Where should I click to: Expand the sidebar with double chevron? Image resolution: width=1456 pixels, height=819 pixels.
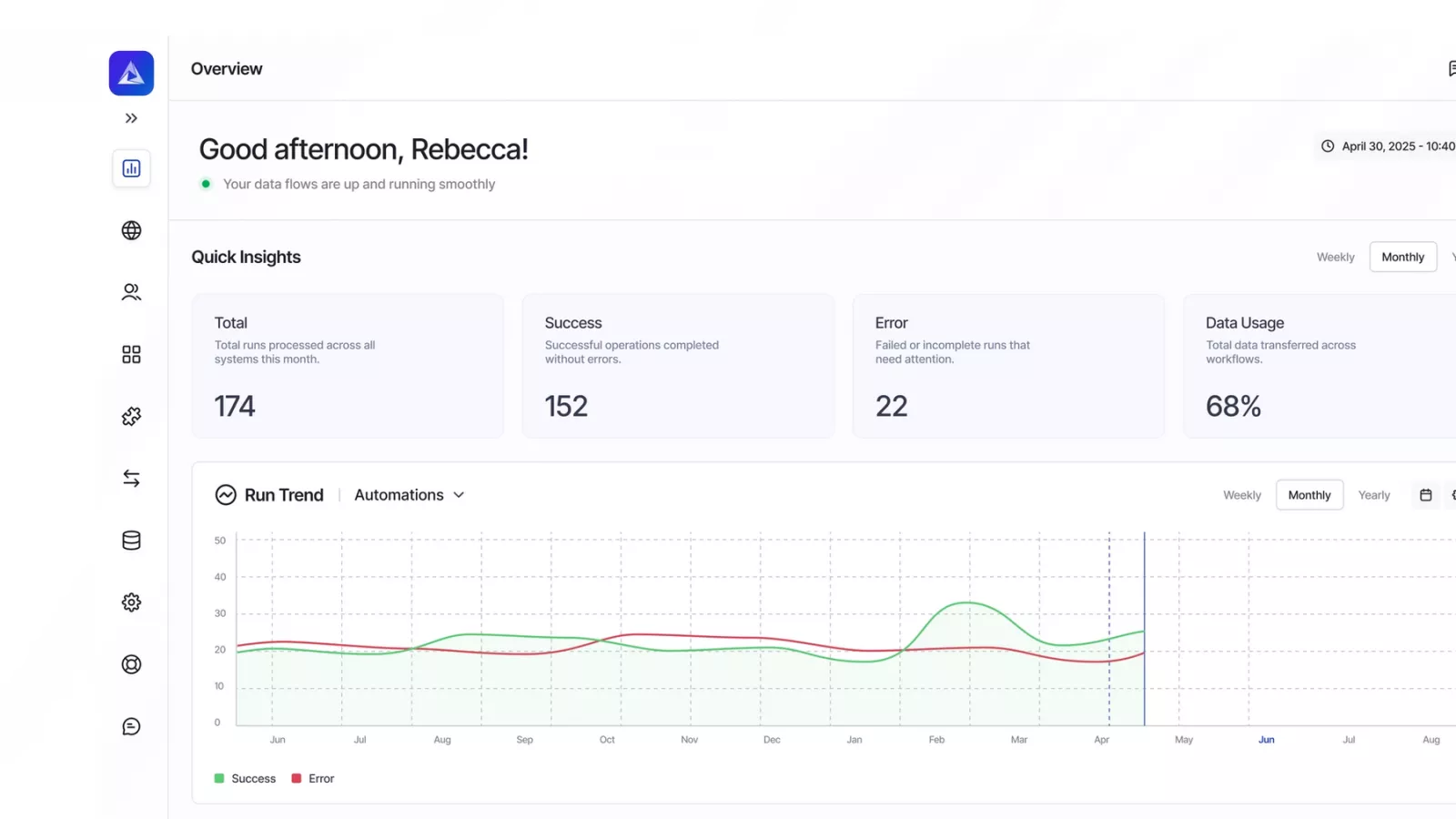coord(131,118)
